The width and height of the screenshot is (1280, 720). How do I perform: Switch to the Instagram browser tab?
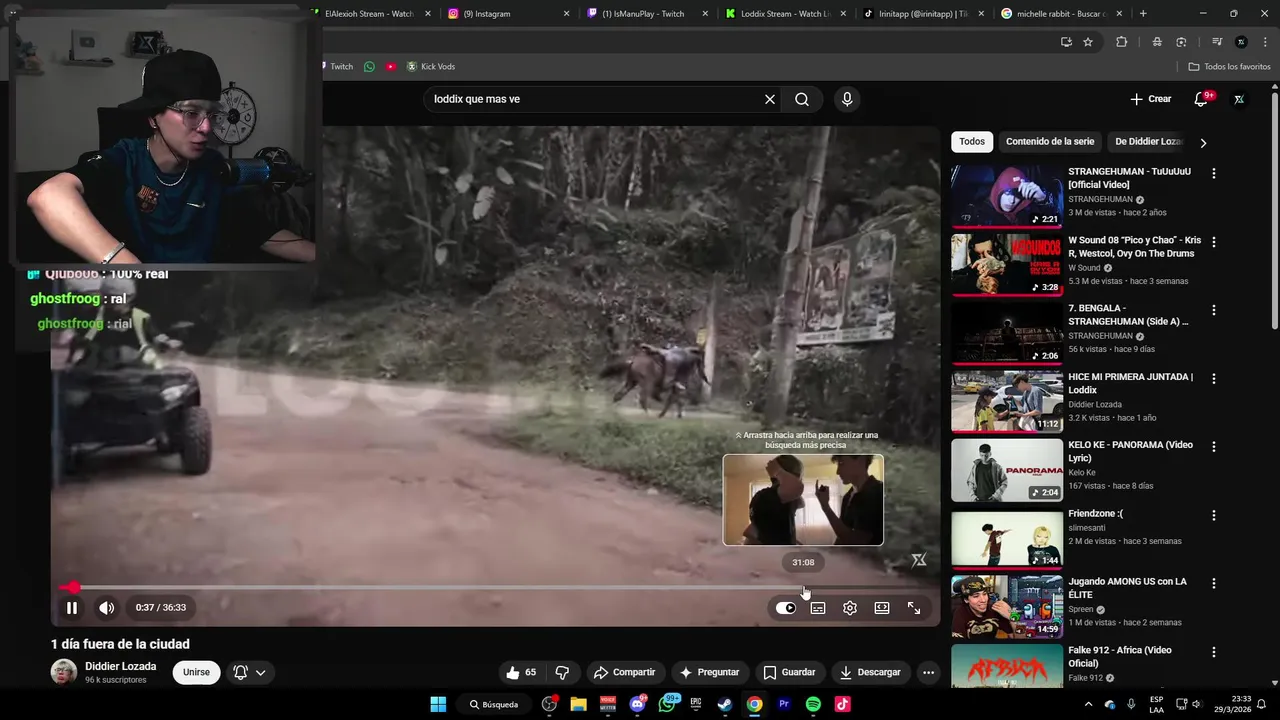[x=508, y=14]
